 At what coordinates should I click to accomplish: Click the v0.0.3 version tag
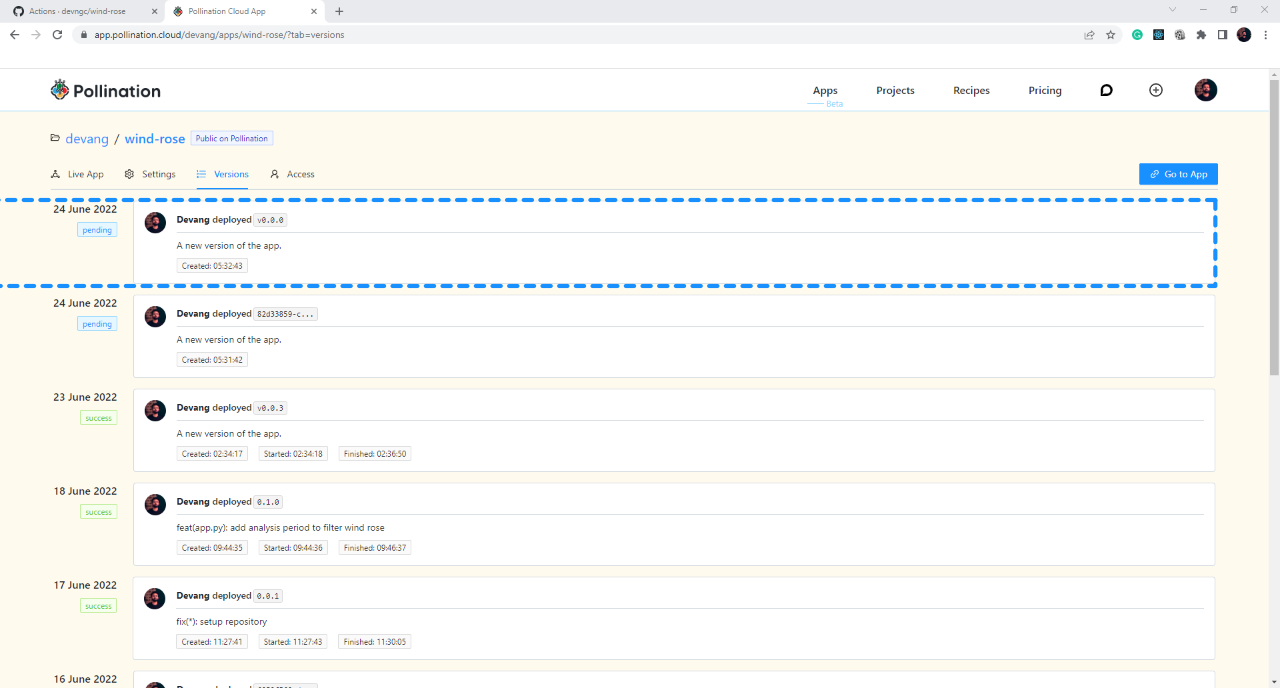click(x=270, y=408)
